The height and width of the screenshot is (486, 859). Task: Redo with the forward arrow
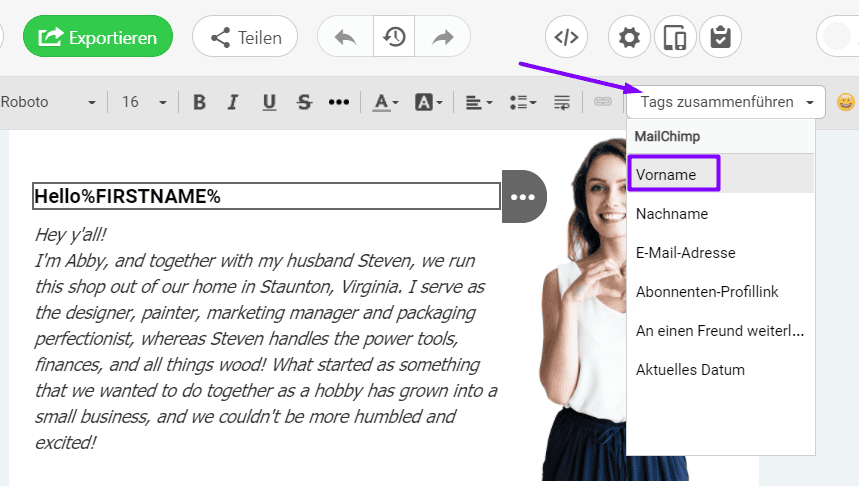[x=443, y=37]
